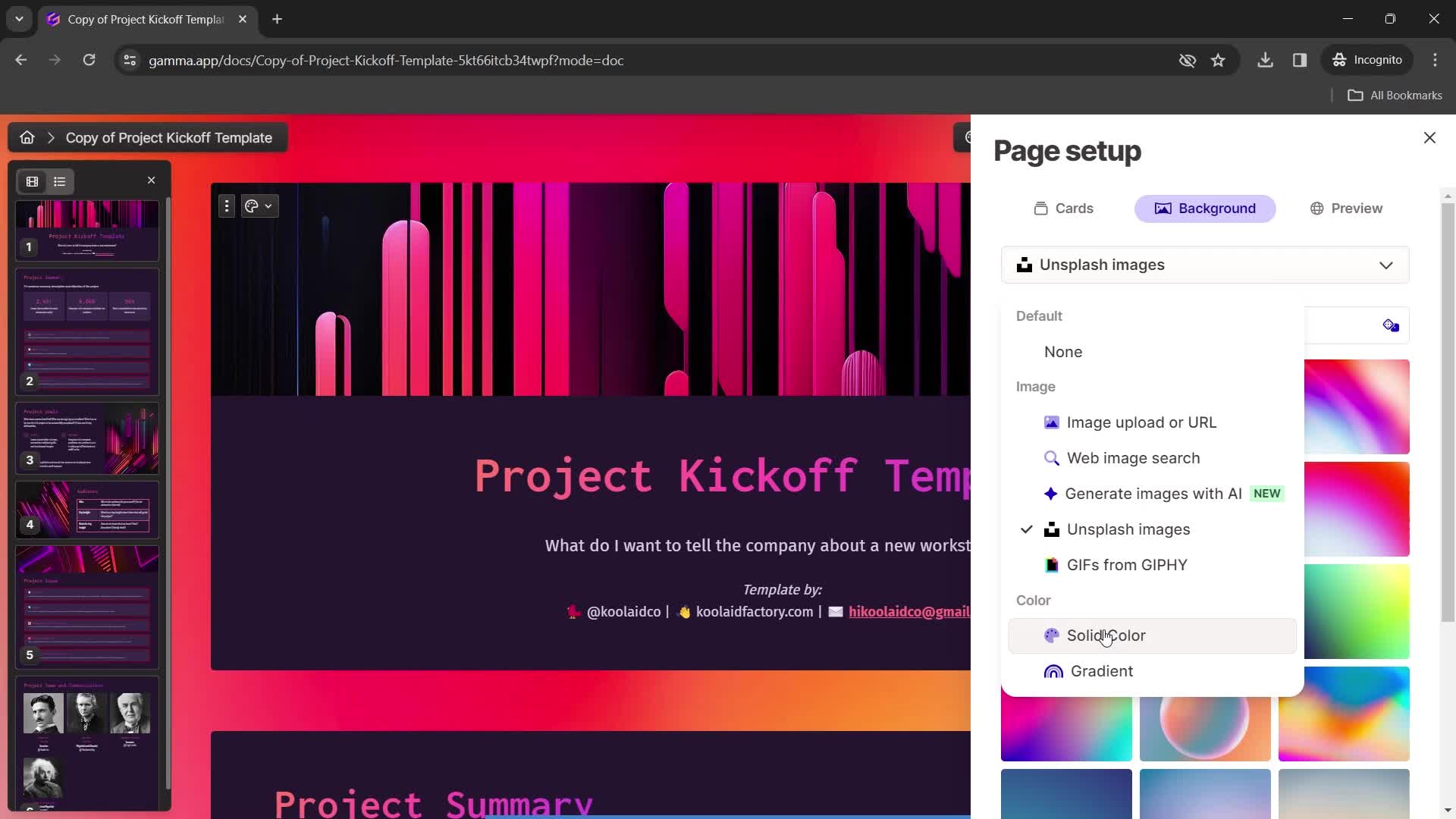Switch sidebar to list outline view

pyautogui.click(x=60, y=182)
